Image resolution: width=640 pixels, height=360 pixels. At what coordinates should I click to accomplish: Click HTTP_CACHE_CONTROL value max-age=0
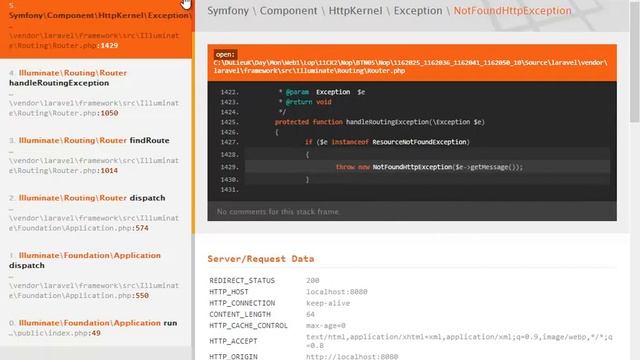326,326
